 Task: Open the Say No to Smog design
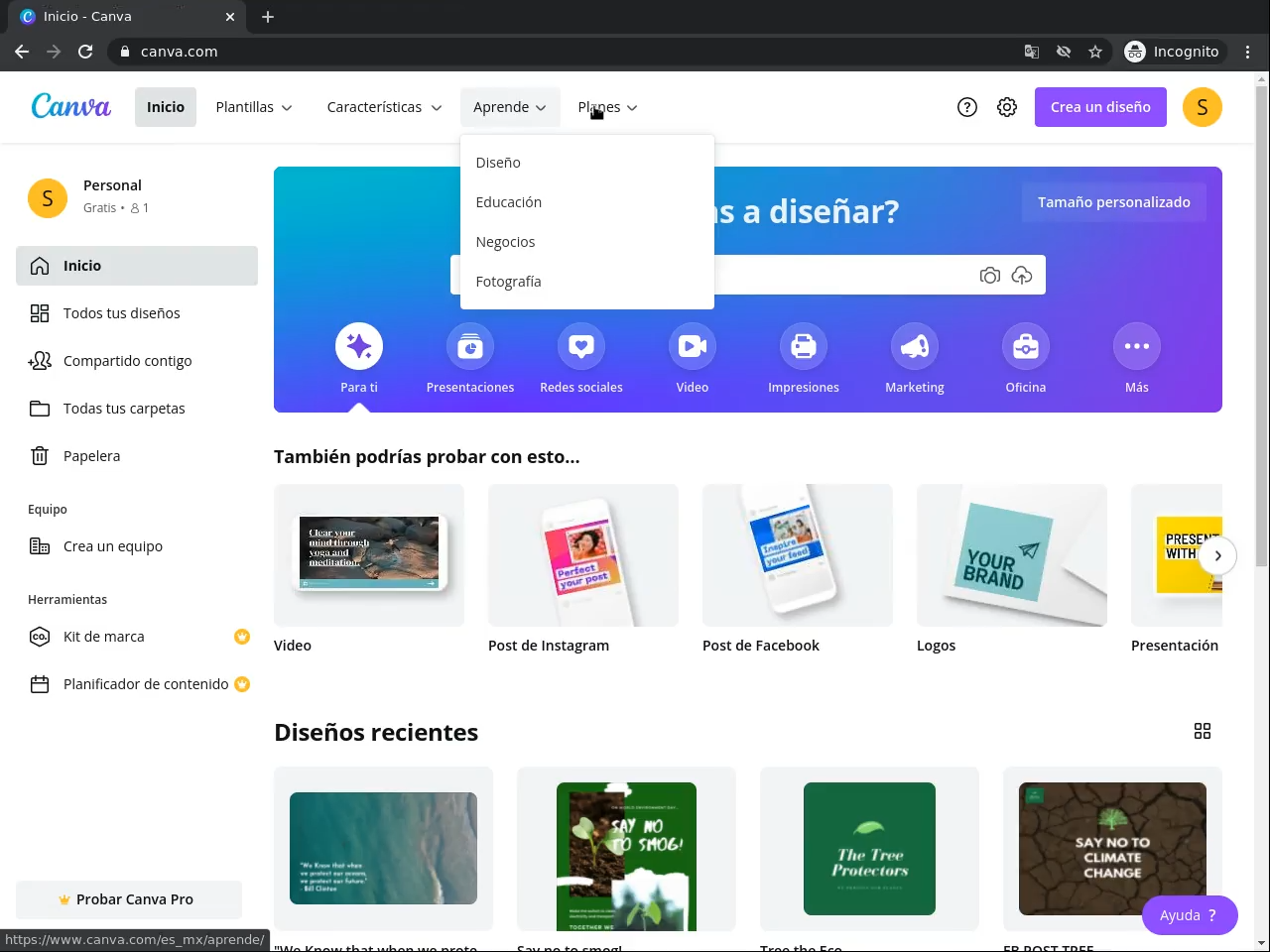pos(626,849)
